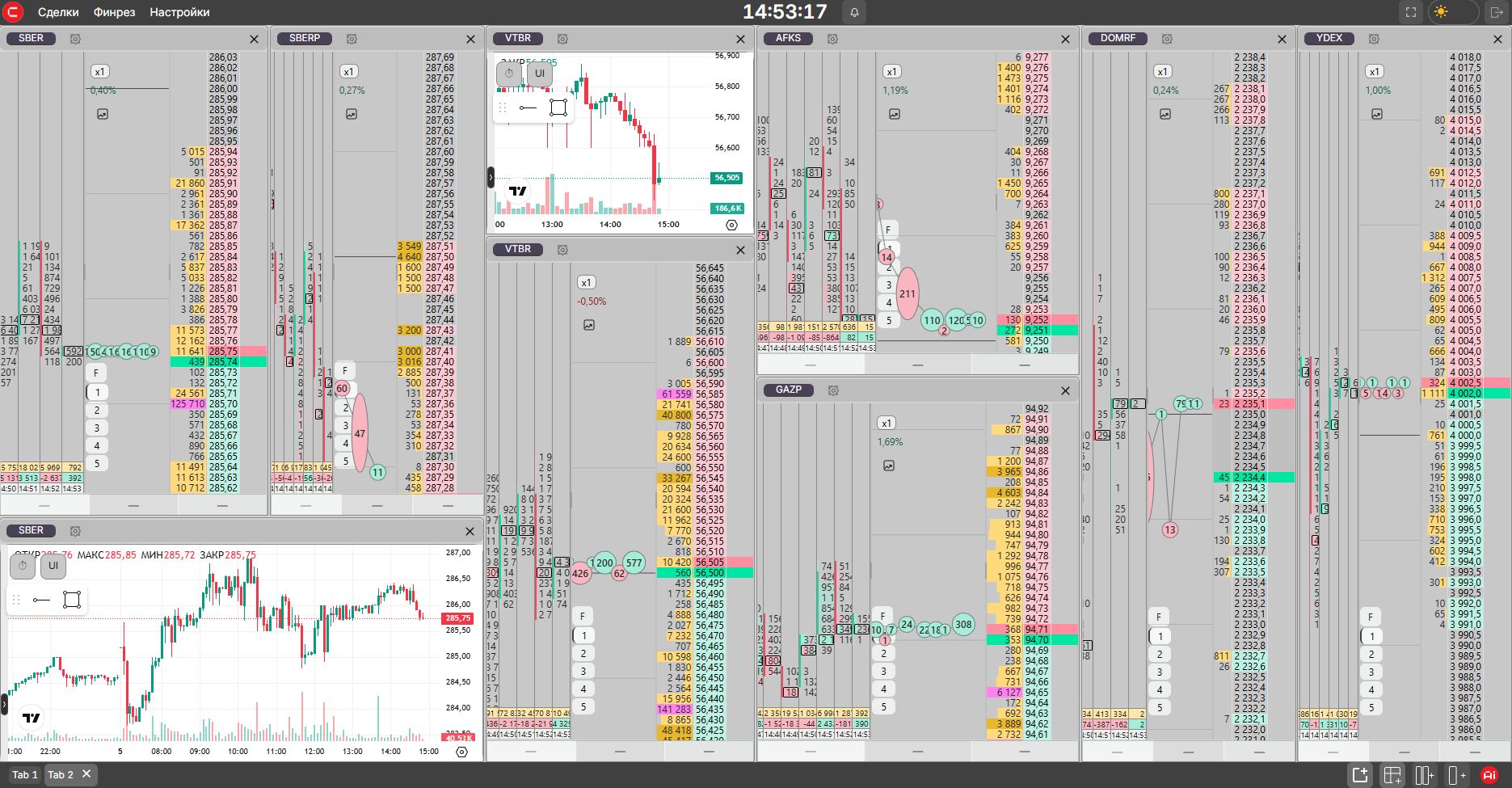Open the Настройки menu
The height and width of the screenshot is (788, 1512).
(x=179, y=12)
